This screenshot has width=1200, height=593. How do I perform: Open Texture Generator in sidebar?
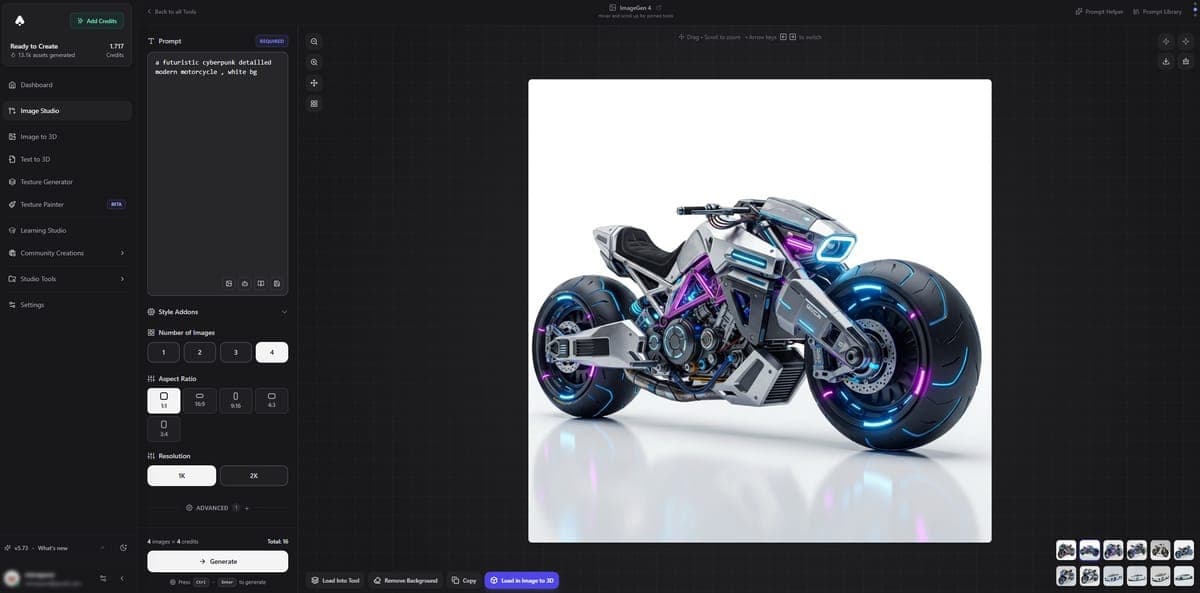click(x=66, y=182)
